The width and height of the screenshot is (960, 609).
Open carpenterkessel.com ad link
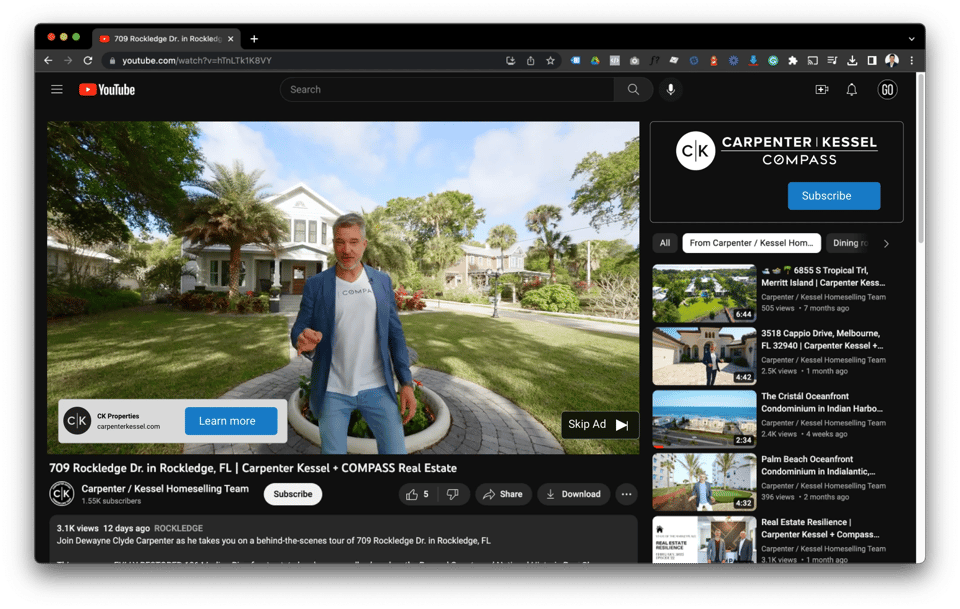click(129, 427)
